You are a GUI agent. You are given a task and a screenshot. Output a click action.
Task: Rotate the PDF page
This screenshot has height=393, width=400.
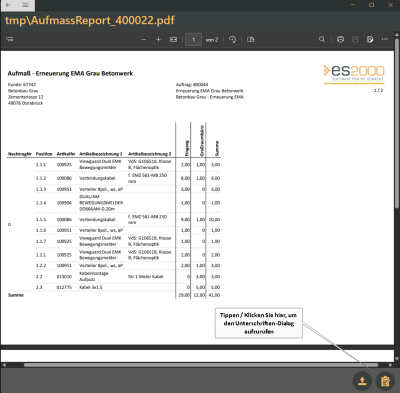[233, 40]
